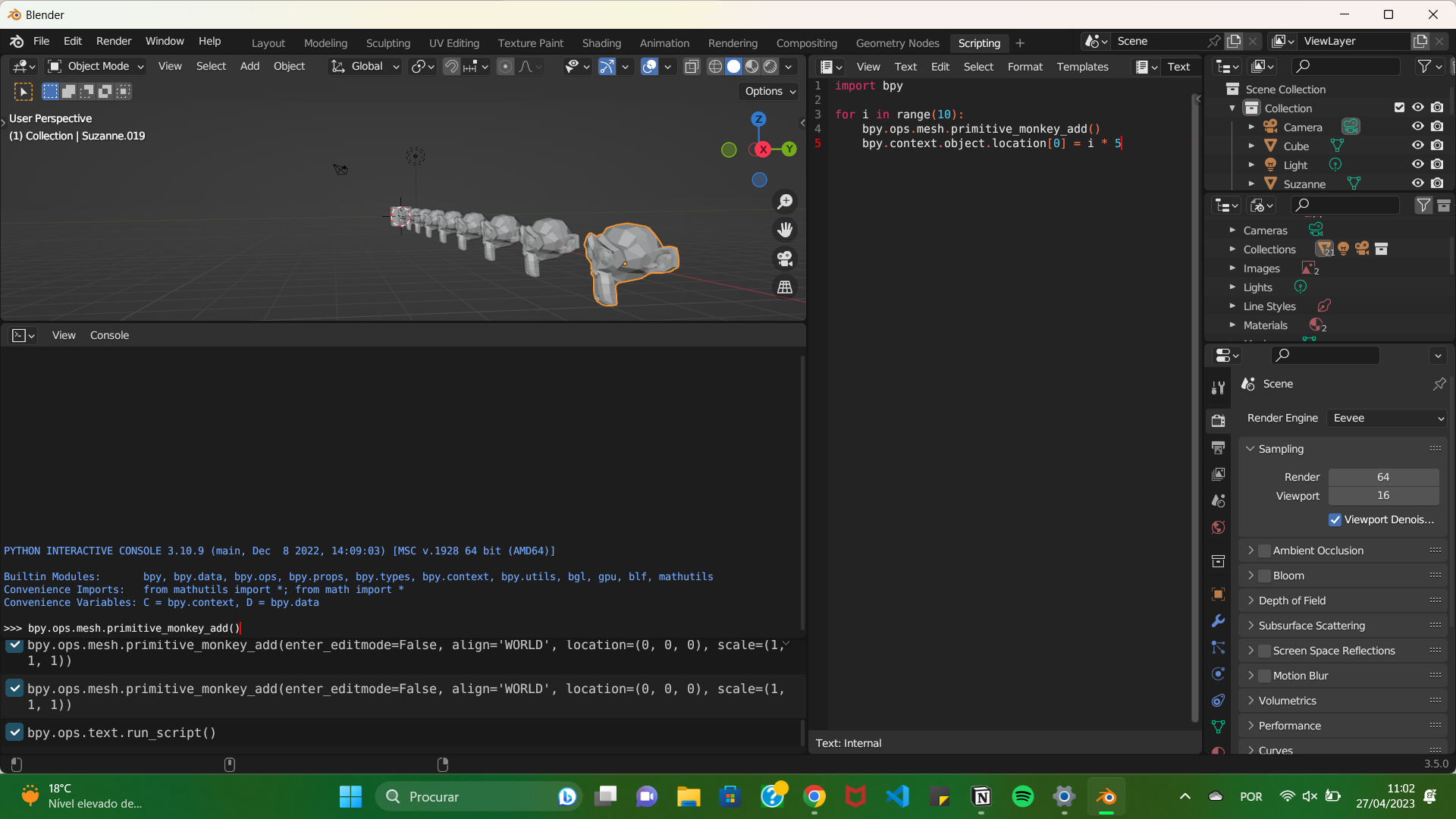The image size is (1456, 819).
Task: Uncheck Viewport Denoising checkbox
Action: coord(1335,519)
